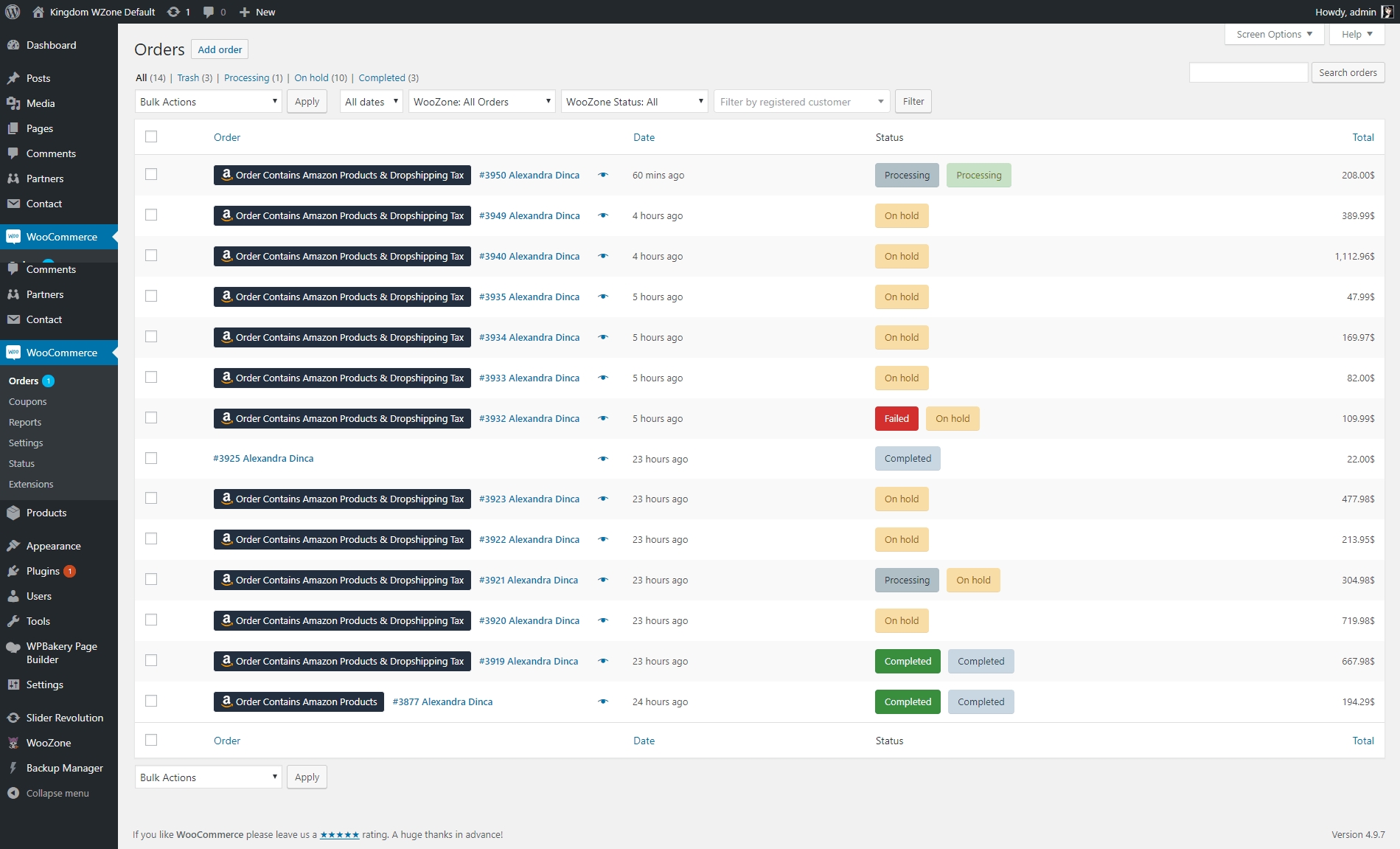This screenshot has width=1400, height=849.
Task: Click the Media sidebar icon
Action: click(13, 103)
